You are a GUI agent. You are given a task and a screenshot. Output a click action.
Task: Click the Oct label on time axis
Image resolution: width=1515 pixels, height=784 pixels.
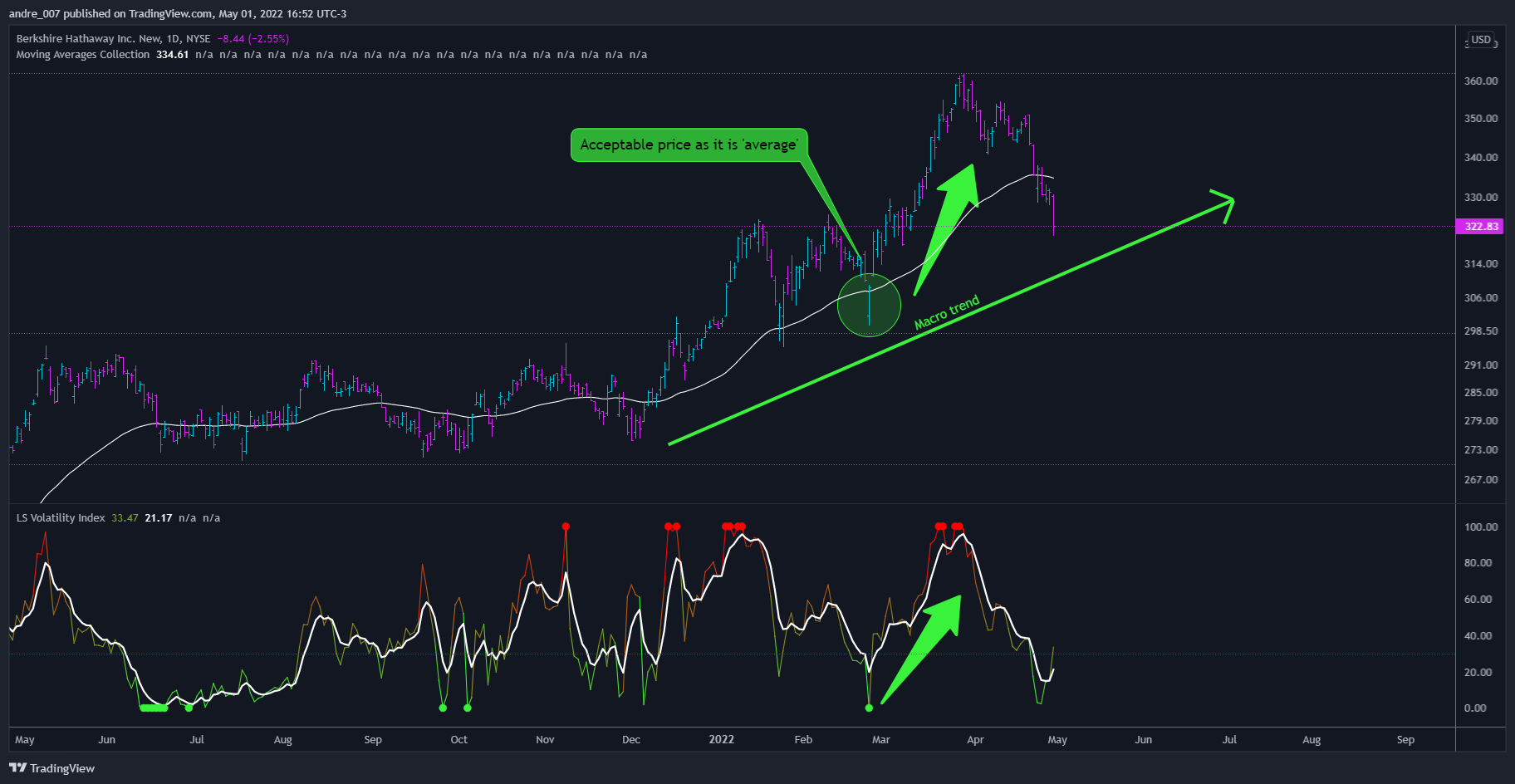pos(458,740)
